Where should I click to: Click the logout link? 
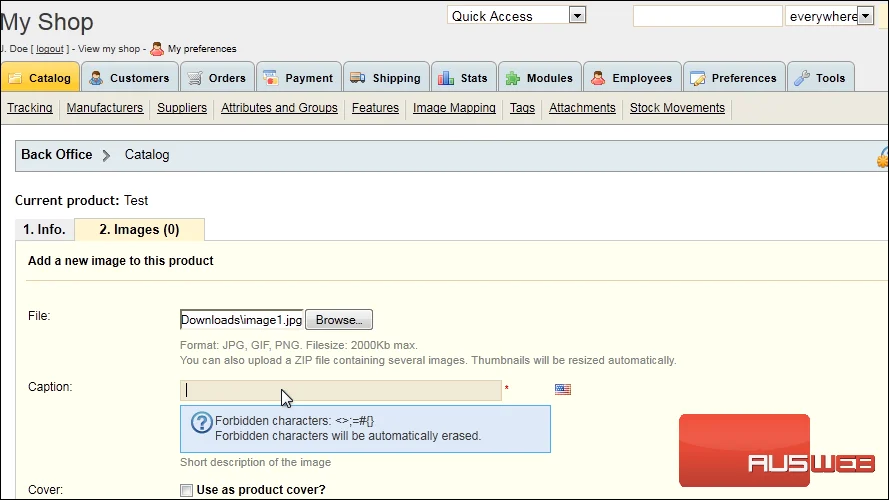pos(50,49)
